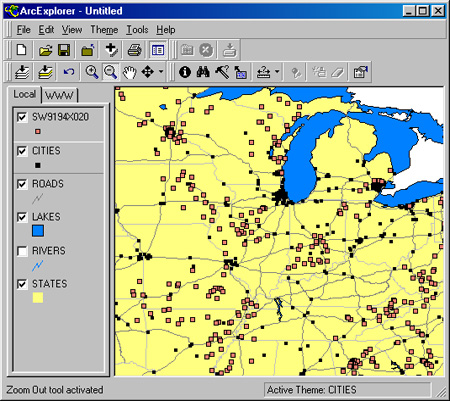Uncheck the LAKES theme checkbox
Image resolution: width=450 pixels, height=401 pixels.
click(22, 217)
